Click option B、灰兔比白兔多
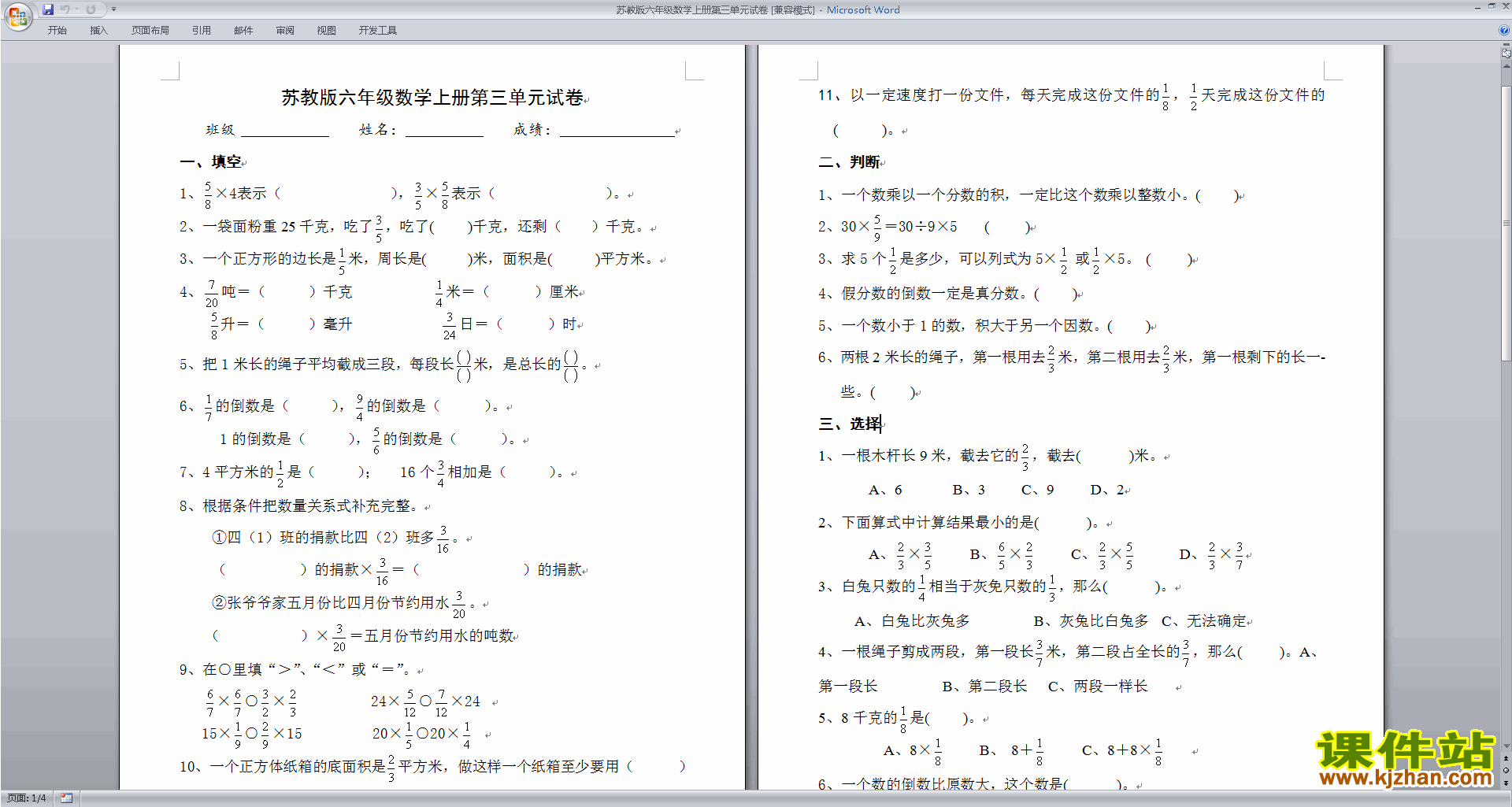The image size is (1512, 807). (1091, 621)
